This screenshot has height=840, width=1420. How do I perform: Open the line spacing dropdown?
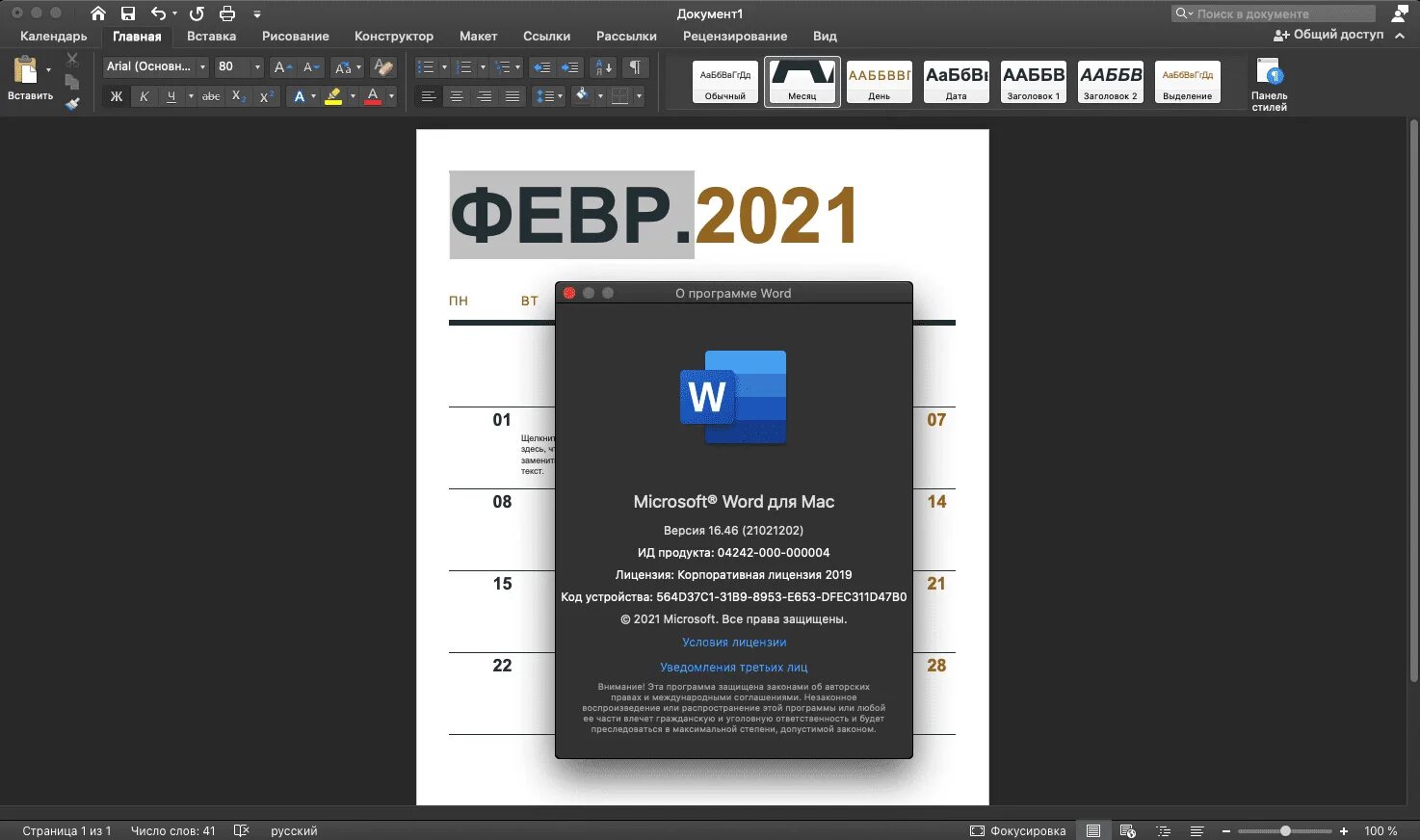548,96
